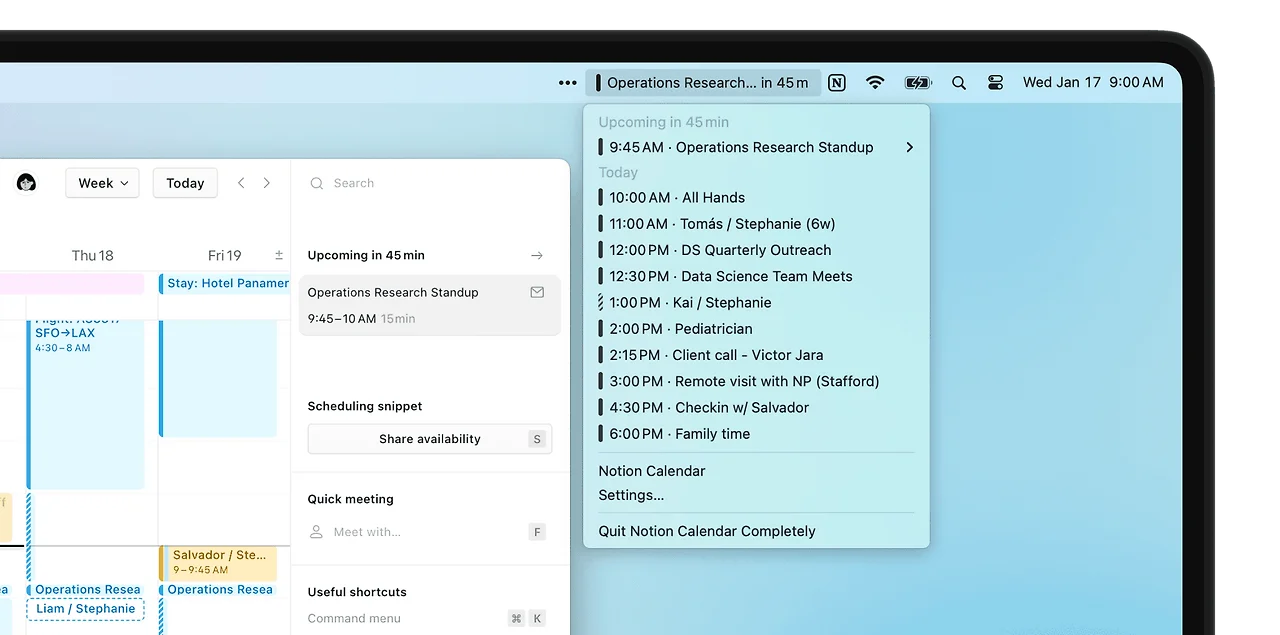Toggle the plus-minus control beside Fri 19
Image resolution: width=1280 pixels, height=635 pixels.
point(279,256)
